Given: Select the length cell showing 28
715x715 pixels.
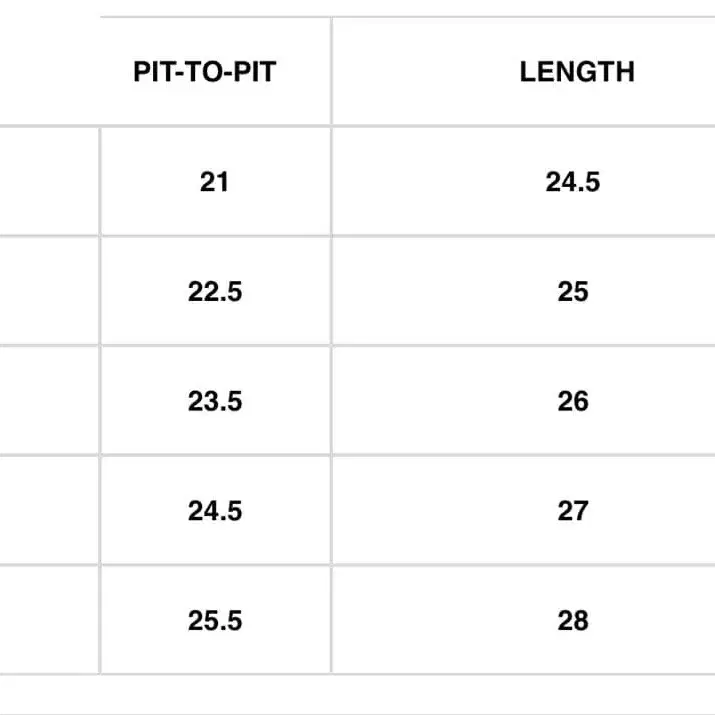Looking at the screenshot, I should point(523,620).
